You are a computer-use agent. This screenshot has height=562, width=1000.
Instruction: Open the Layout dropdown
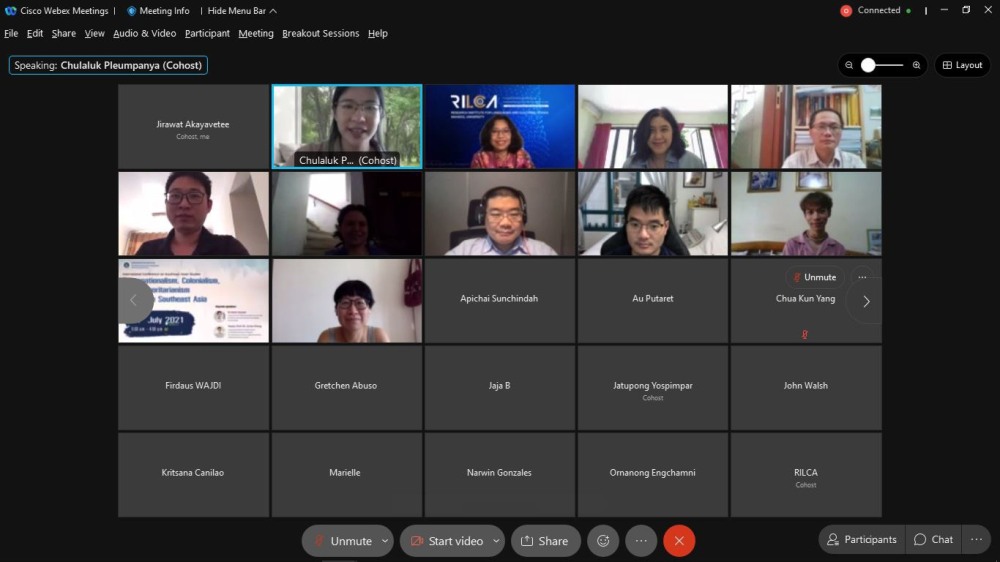[962, 65]
